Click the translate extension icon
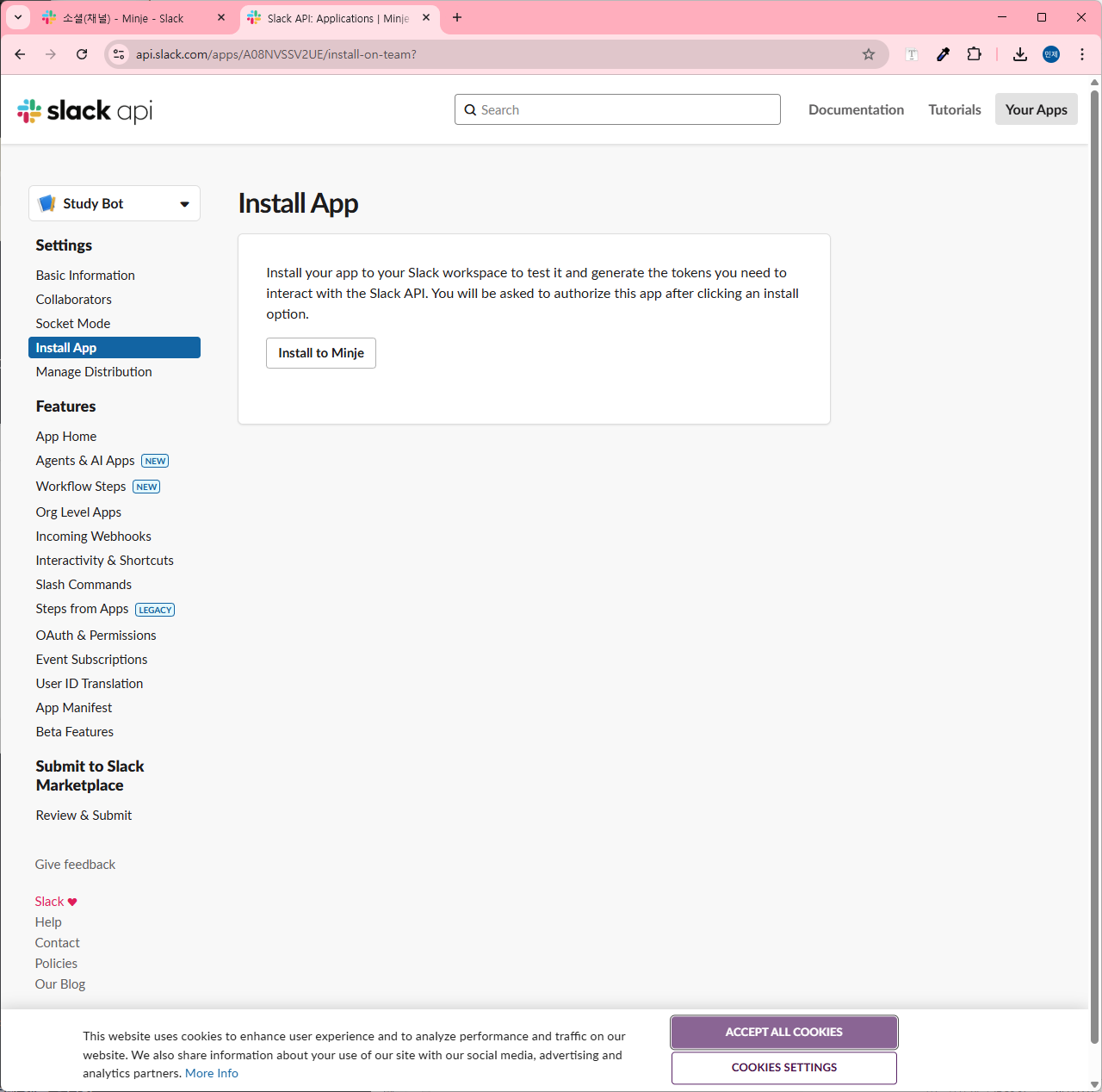This screenshot has width=1102, height=1092. pos(913,54)
